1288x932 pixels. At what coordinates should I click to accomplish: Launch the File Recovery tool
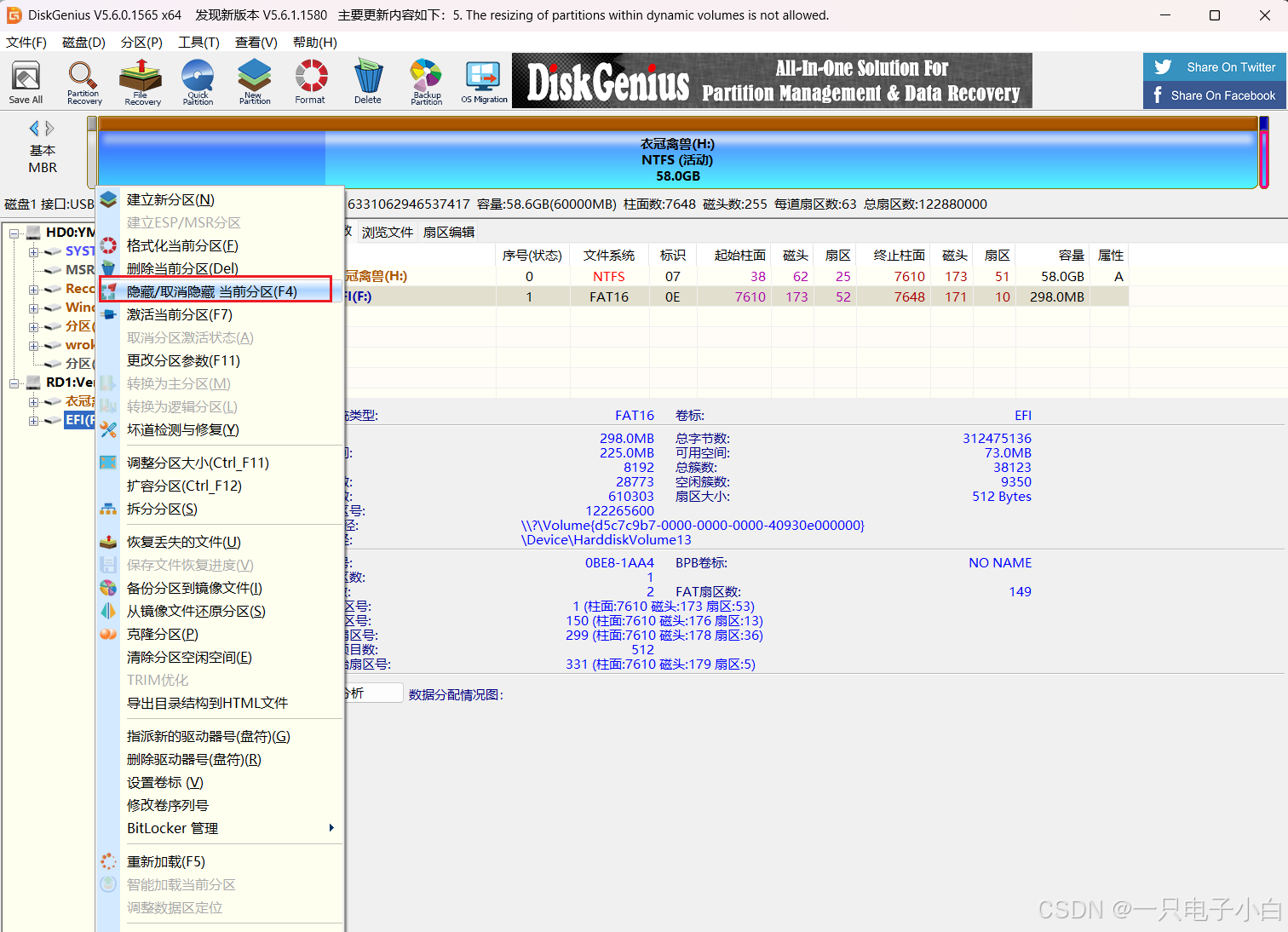(141, 83)
